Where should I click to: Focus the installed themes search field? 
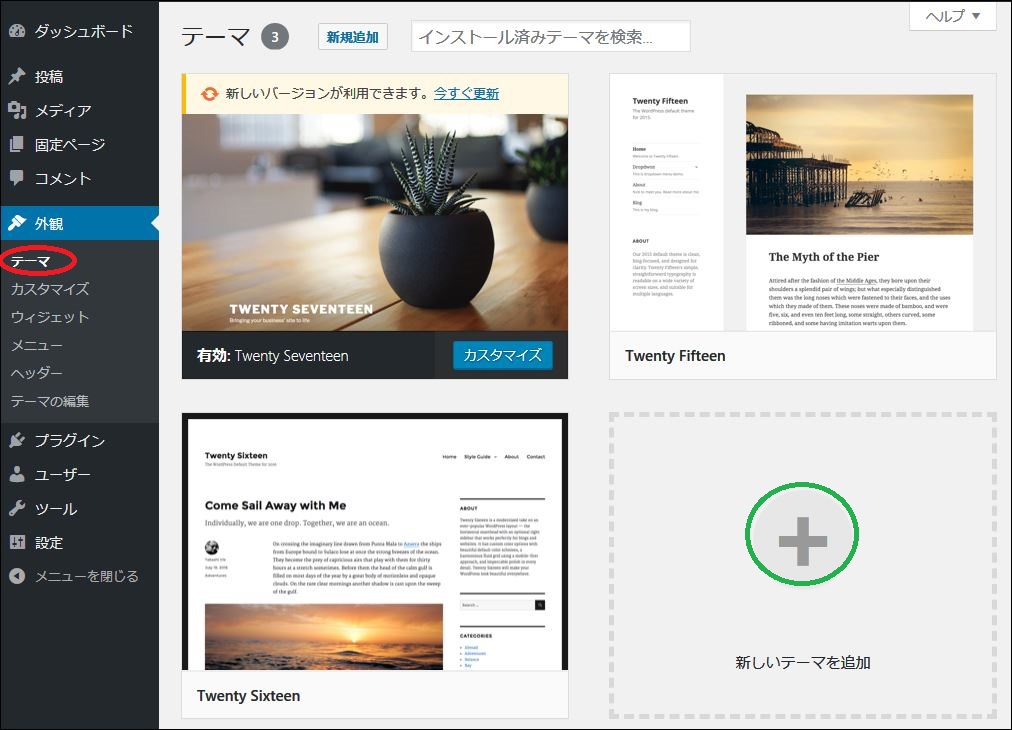pos(551,37)
